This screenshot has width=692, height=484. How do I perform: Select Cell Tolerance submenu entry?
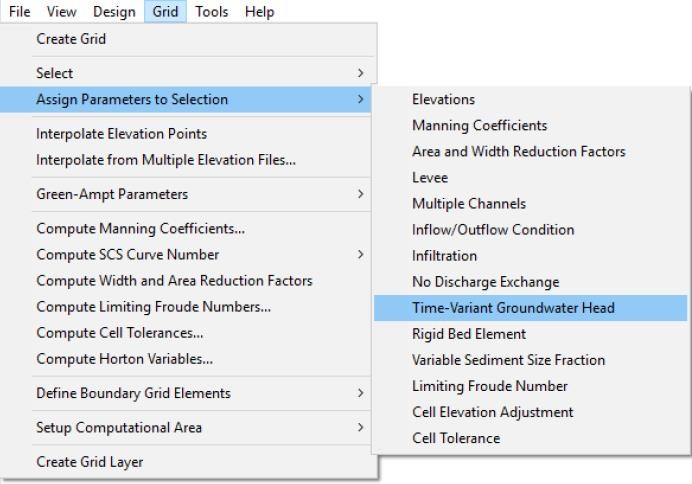click(x=455, y=438)
